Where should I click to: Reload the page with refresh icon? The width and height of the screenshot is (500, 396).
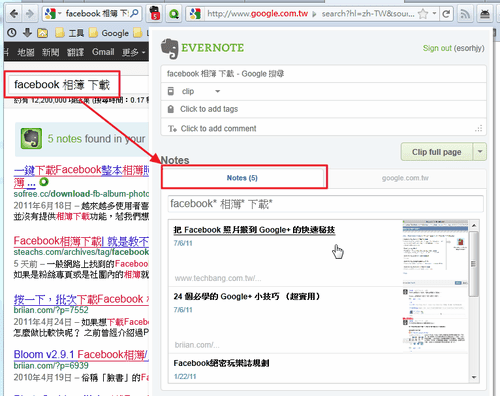(x=446, y=14)
